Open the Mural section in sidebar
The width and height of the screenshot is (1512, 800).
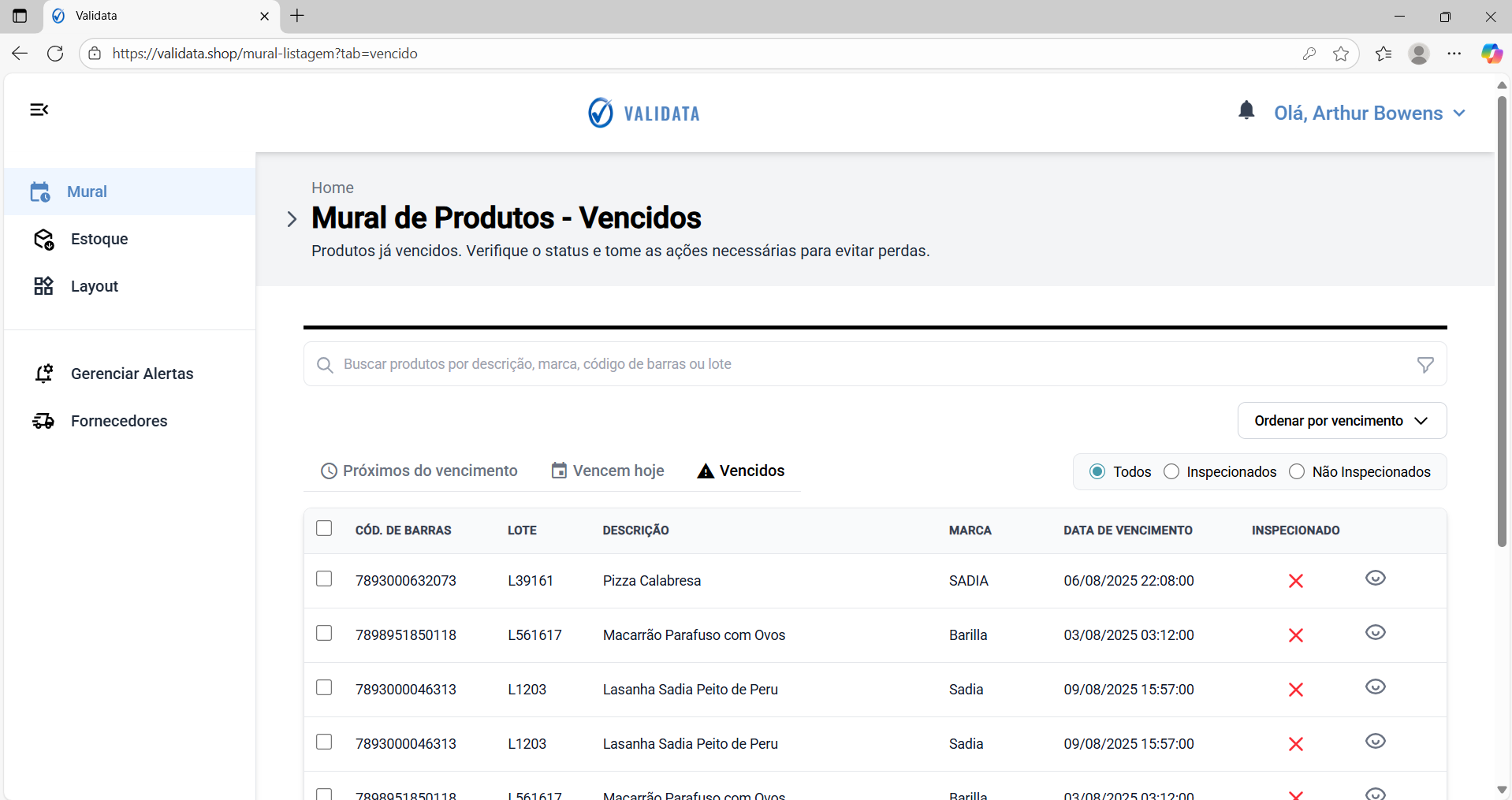(x=87, y=192)
